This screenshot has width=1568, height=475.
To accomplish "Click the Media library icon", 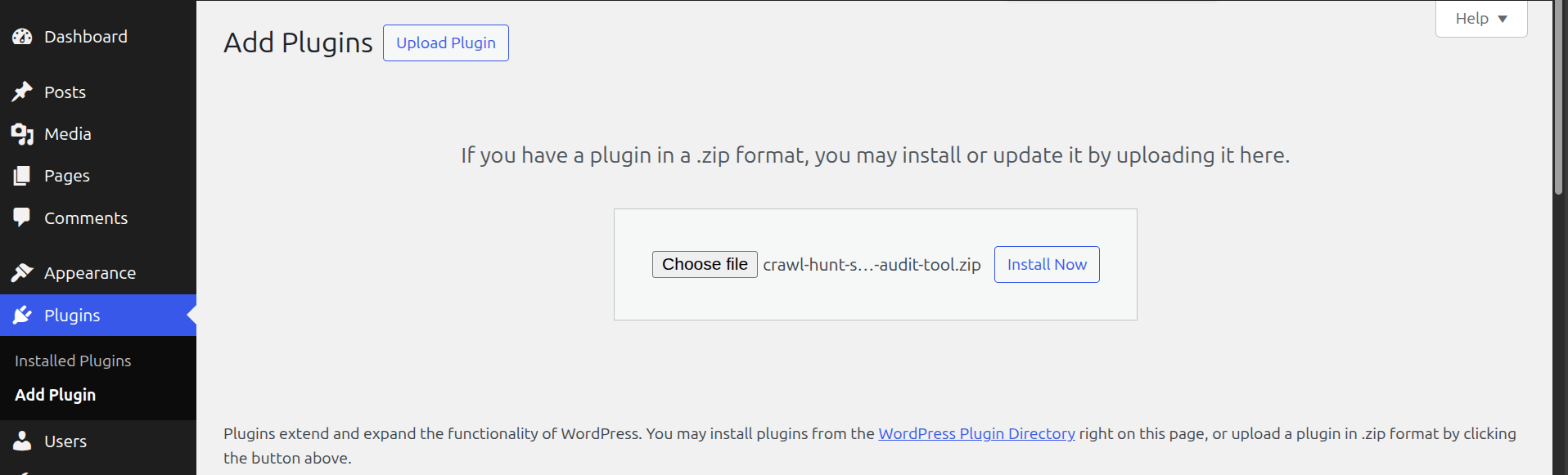I will (22, 134).
